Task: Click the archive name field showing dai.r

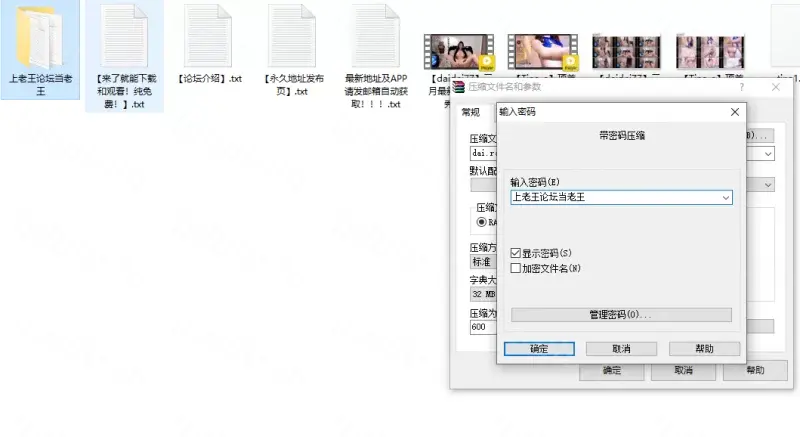Action: 483,153
